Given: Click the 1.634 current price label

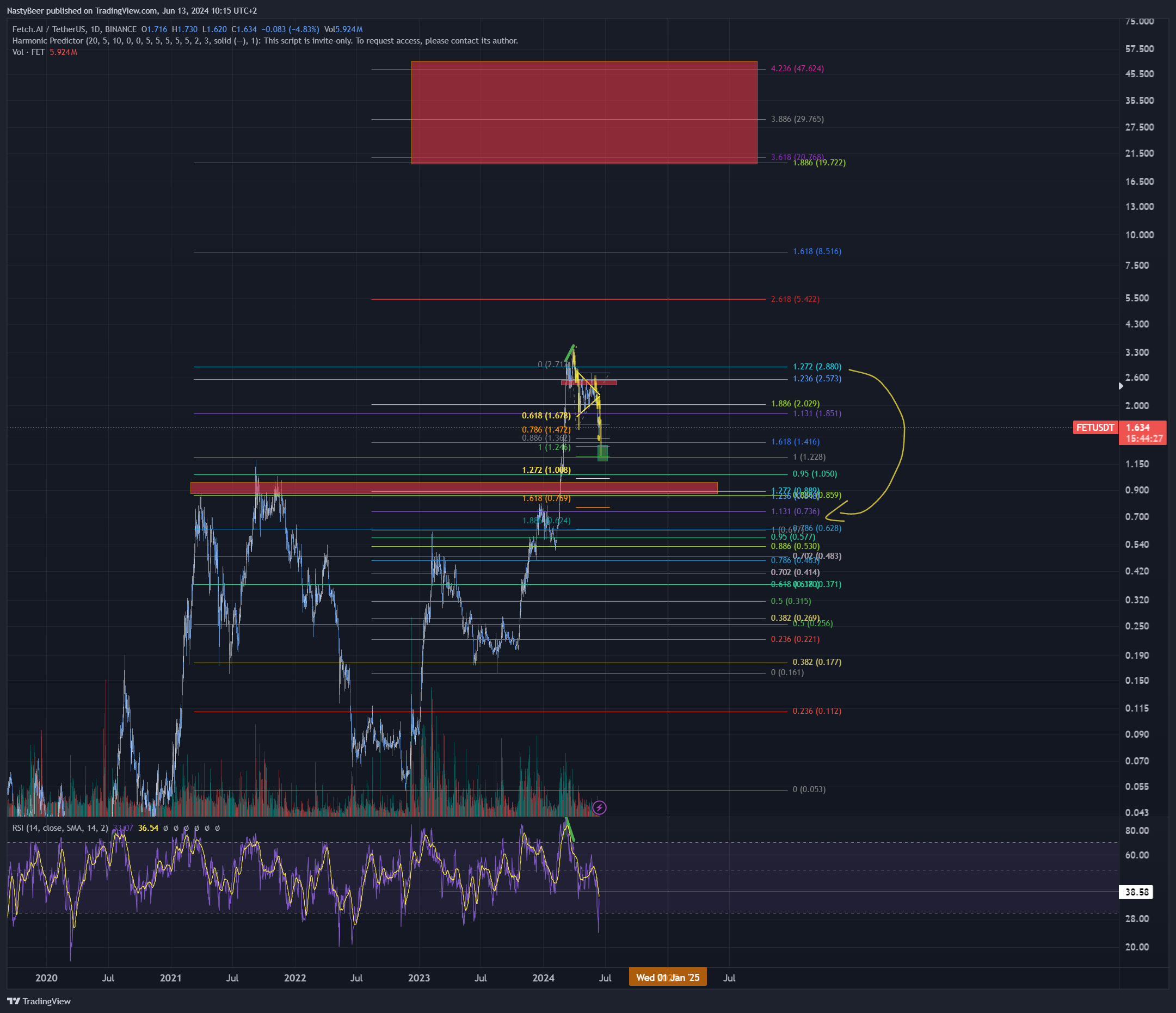Looking at the screenshot, I should tap(1138, 427).
